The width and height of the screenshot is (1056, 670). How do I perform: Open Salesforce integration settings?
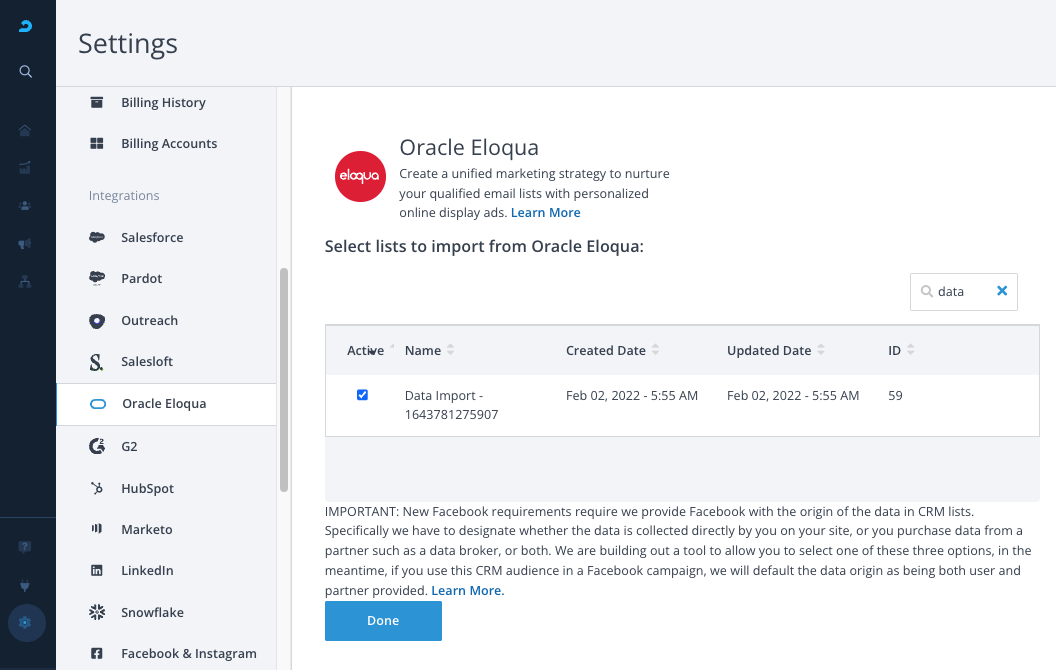(x=152, y=238)
